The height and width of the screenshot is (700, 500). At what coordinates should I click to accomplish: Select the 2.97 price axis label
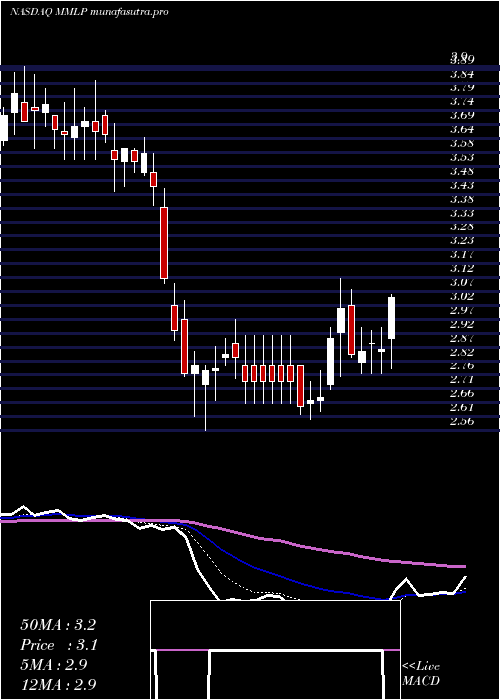pos(462,310)
